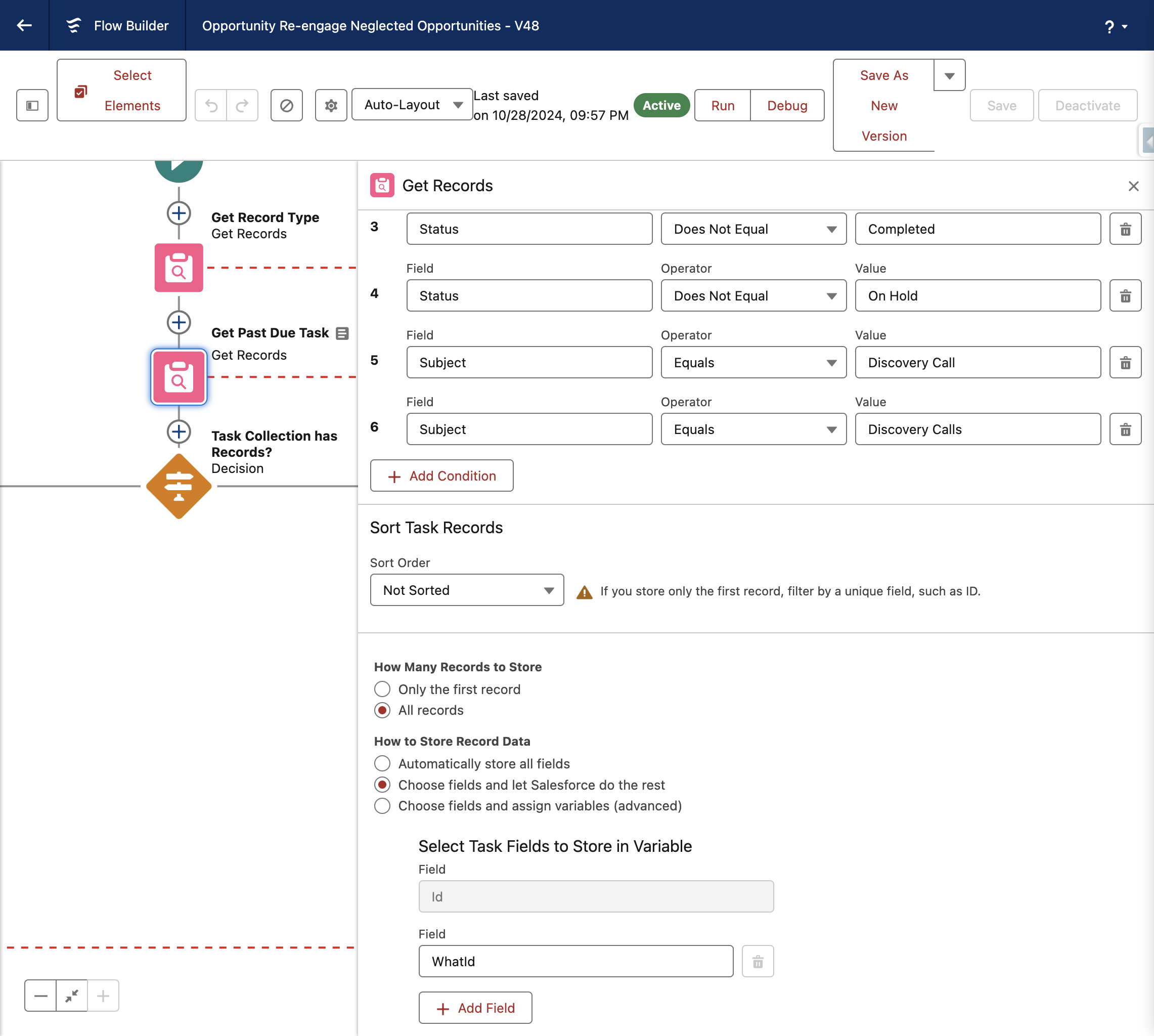Viewport: 1154px width, 1036px height.
Task: Delete condition 6 Discovery Calls row
Action: pyautogui.click(x=1125, y=428)
